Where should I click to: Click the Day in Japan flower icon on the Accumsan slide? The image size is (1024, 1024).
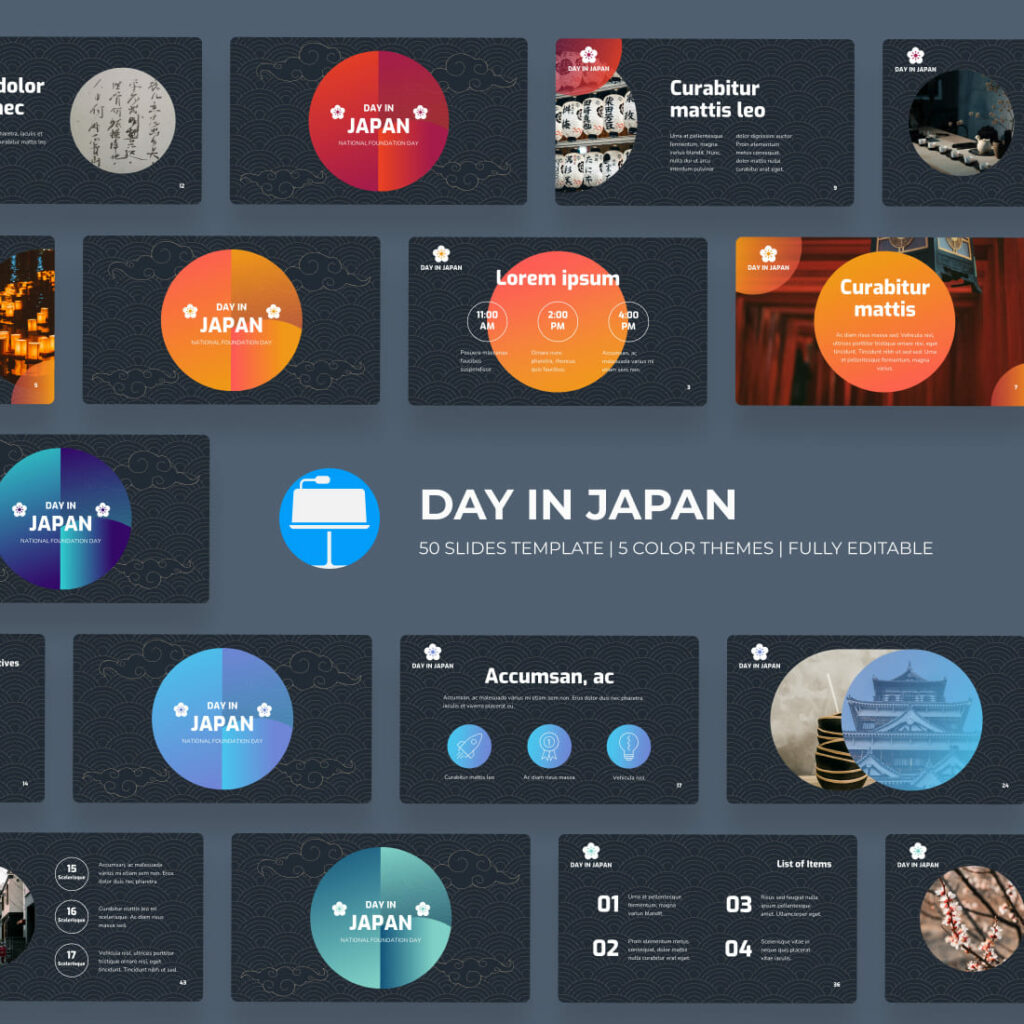[x=433, y=651]
